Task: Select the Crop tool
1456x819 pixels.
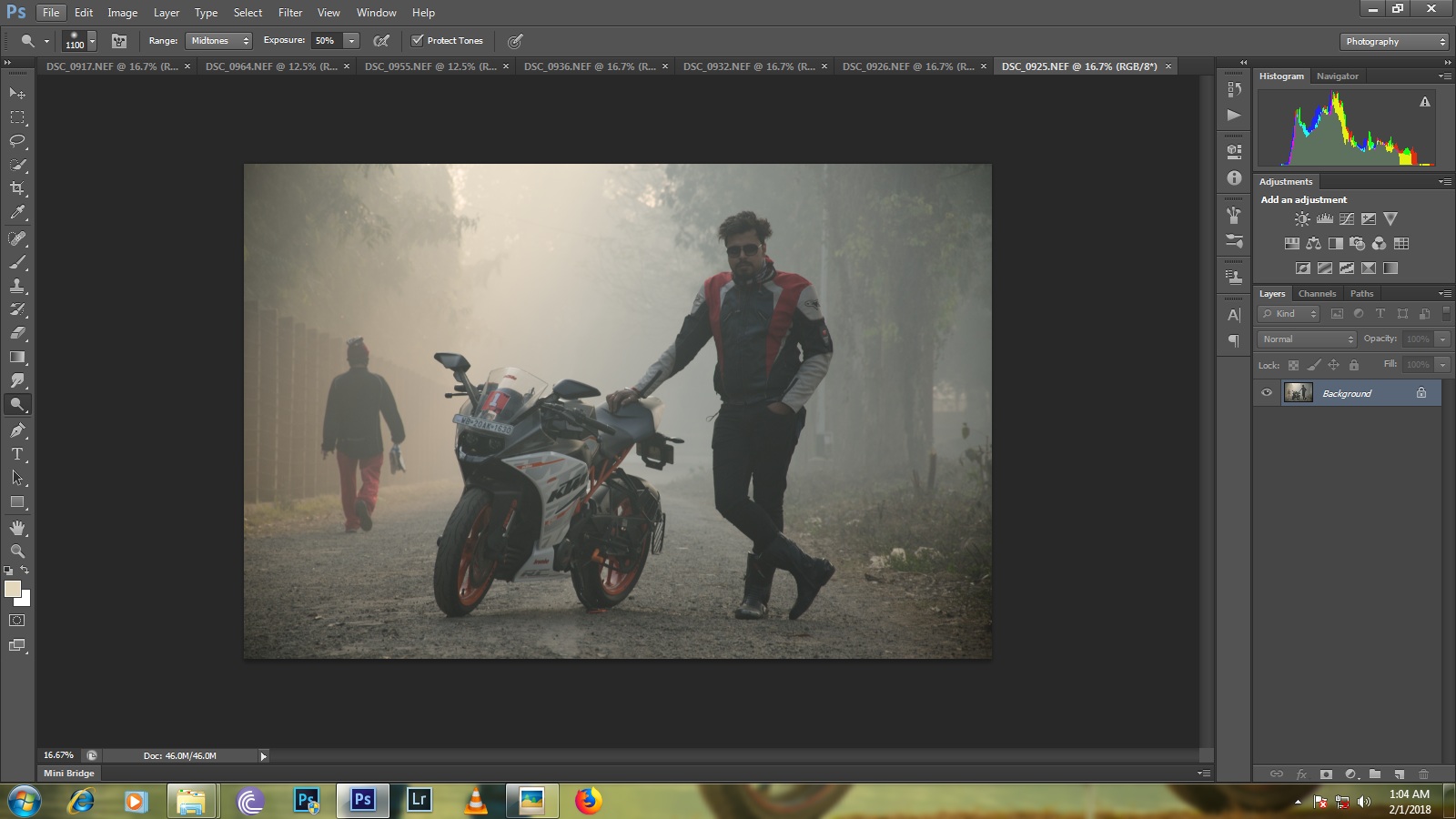Action: (x=17, y=188)
